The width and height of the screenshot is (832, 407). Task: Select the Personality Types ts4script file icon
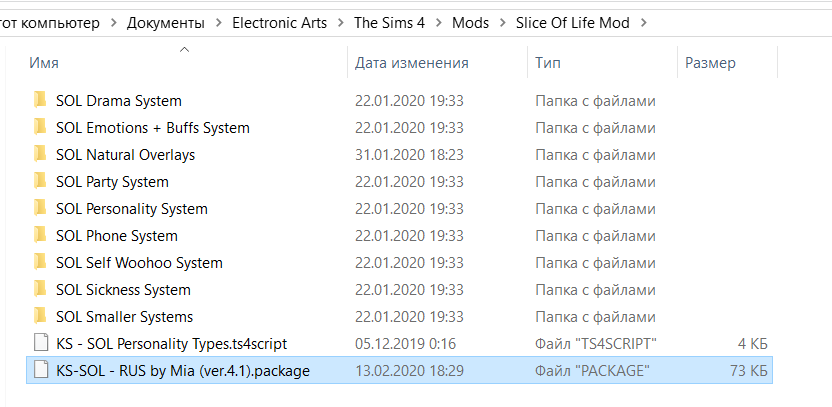click(41, 343)
